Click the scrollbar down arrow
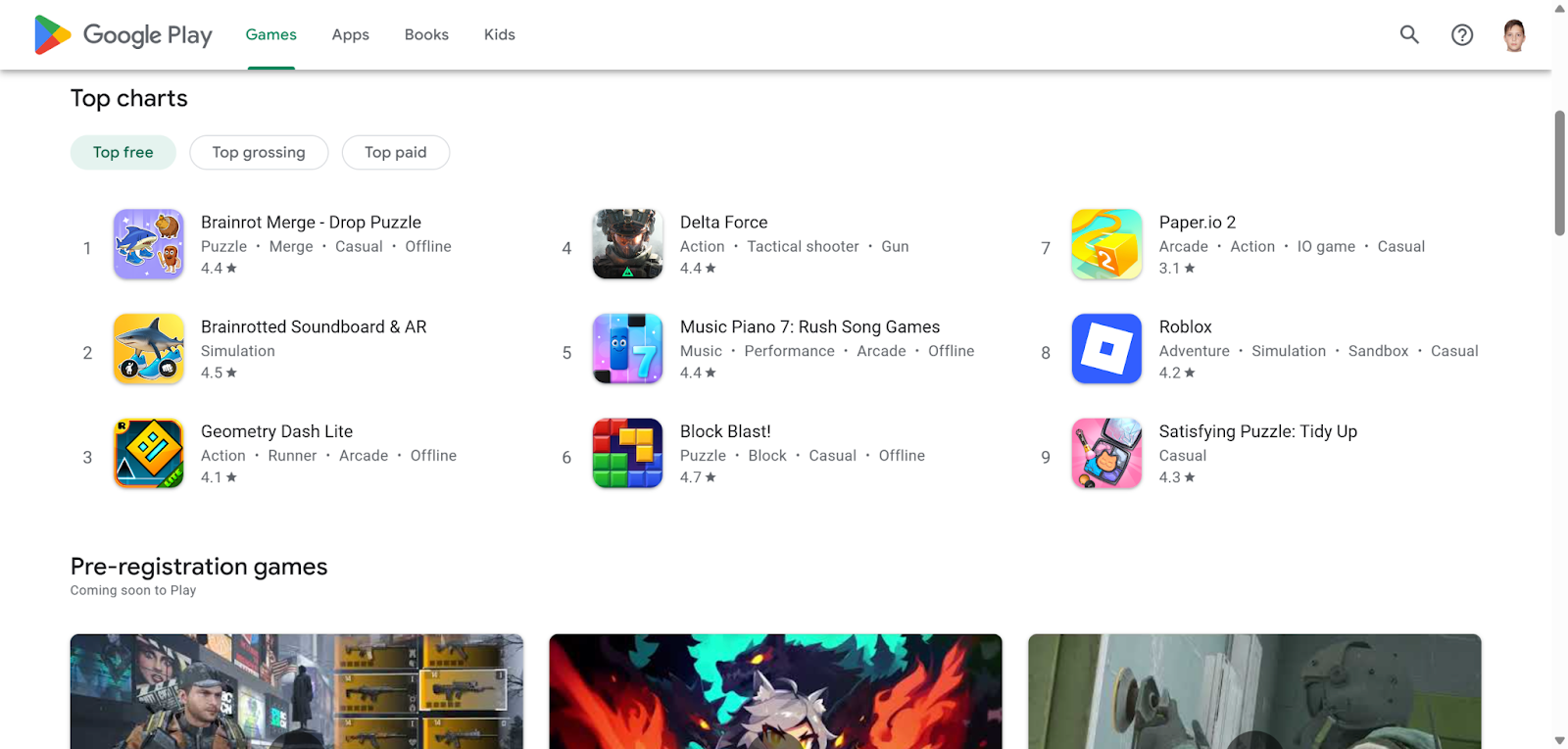The width and height of the screenshot is (1568, 749). coord(1560,740)
